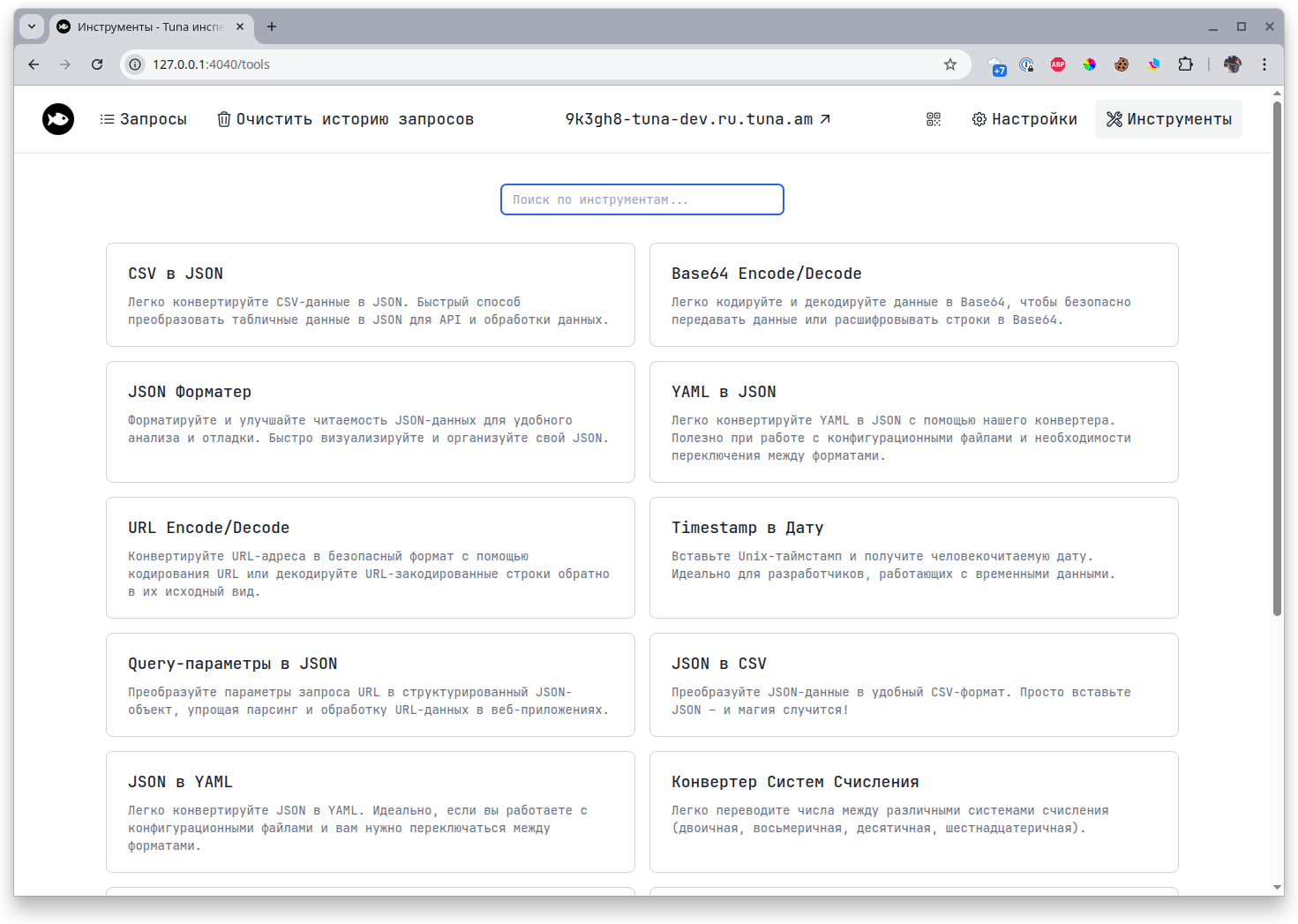Click the Tuna fish logo icon

point(58,119)
